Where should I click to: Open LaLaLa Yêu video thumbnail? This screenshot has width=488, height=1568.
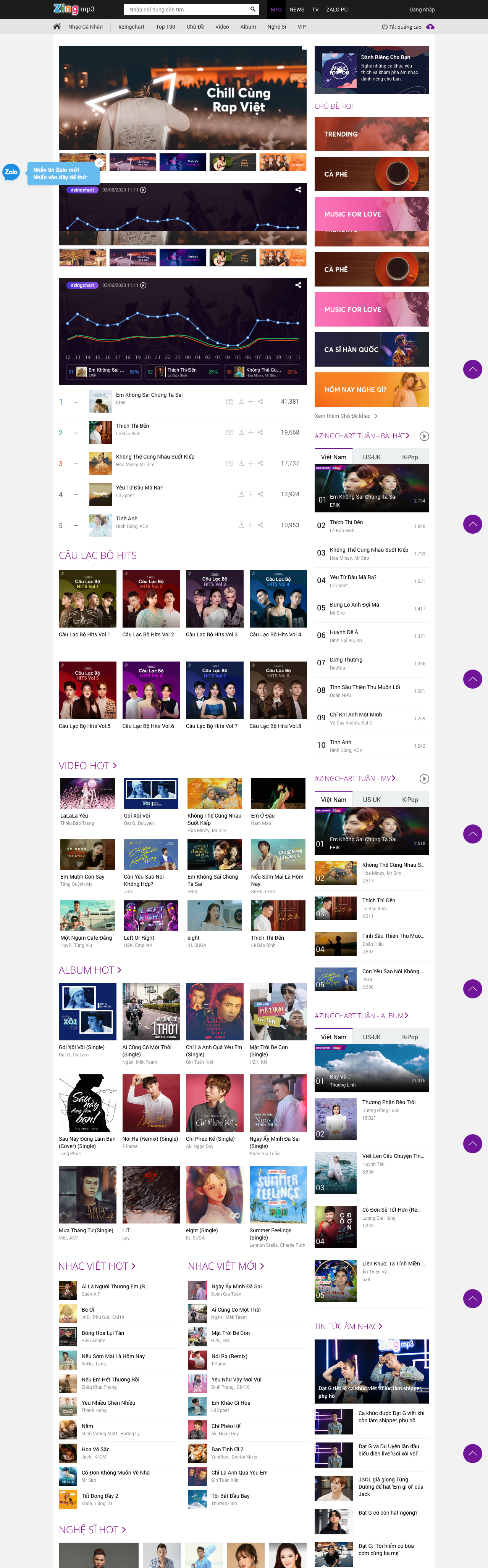tap(88, 794)
